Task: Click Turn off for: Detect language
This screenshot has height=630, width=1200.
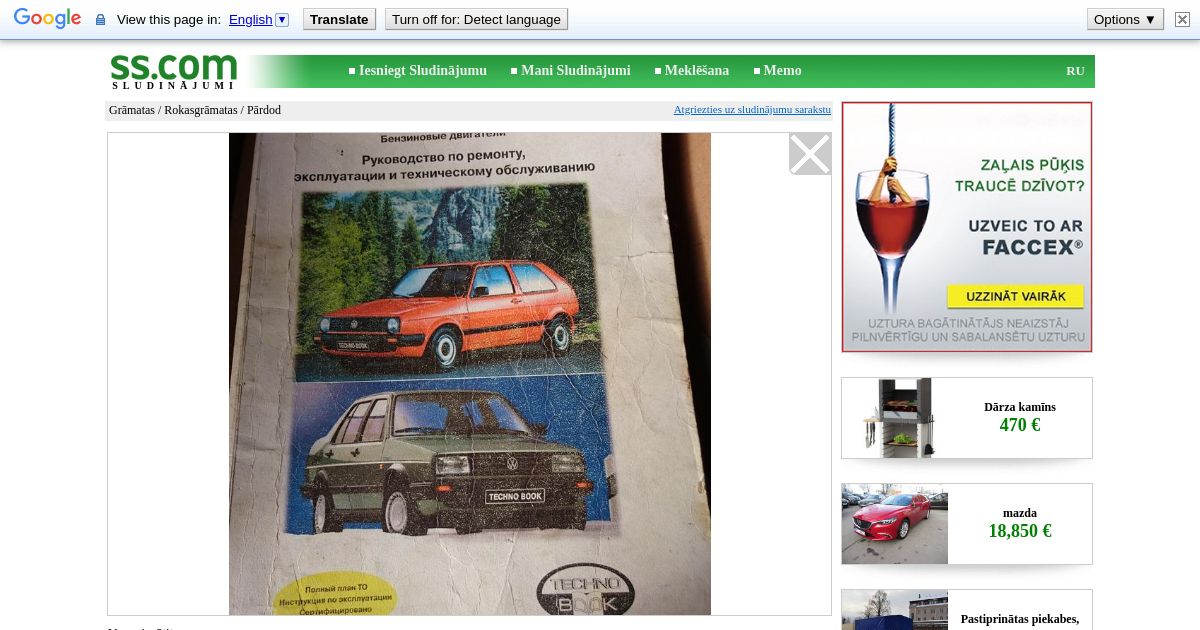Action: point(476,19)
